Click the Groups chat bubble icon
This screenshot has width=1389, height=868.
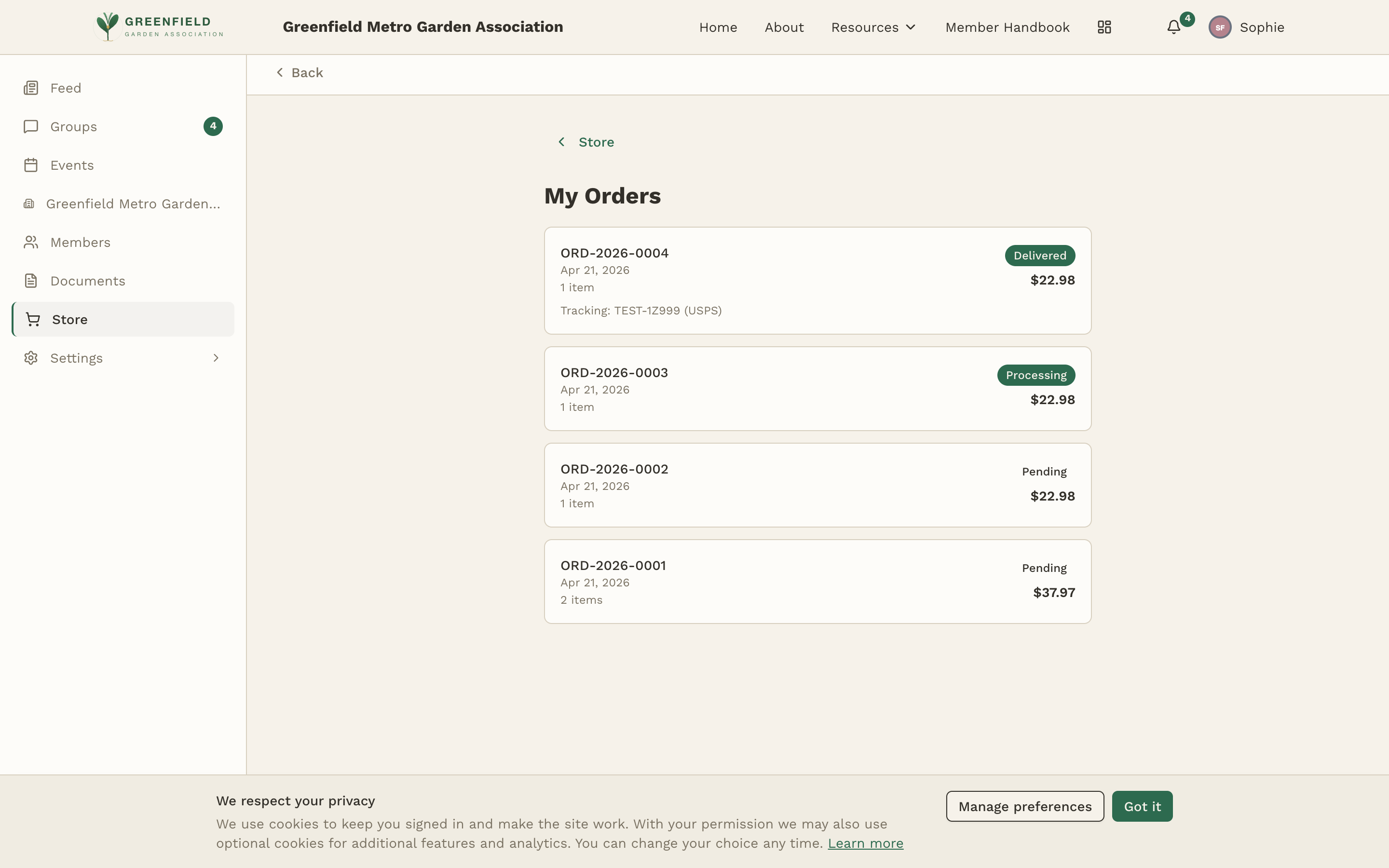click(x=31, y=126)
